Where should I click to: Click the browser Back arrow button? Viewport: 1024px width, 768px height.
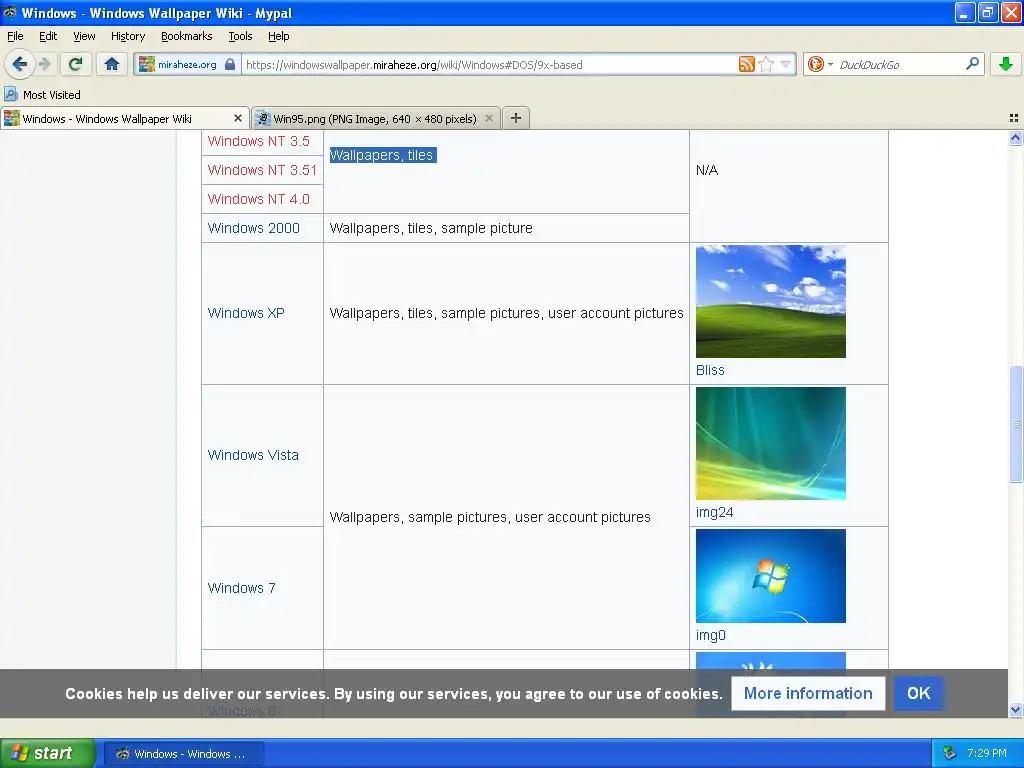click(x=20, y=64)
